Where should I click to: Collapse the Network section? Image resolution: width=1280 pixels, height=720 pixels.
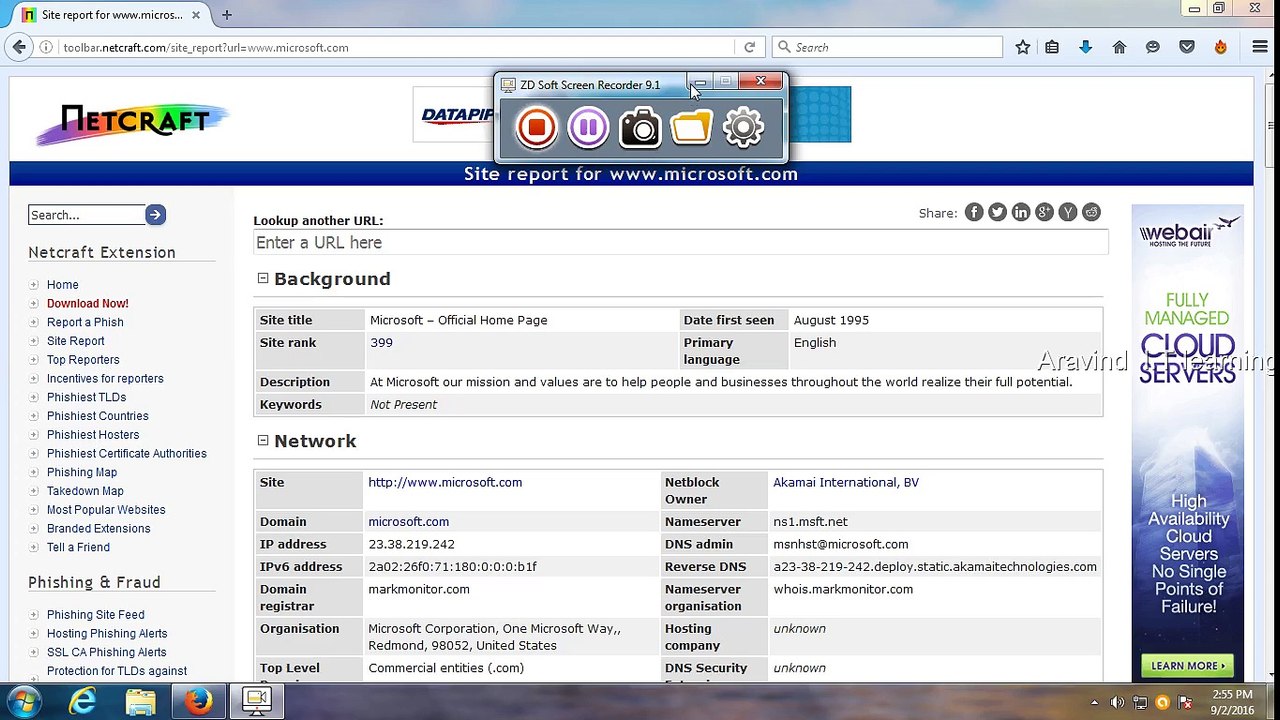(x=263, y=440)
